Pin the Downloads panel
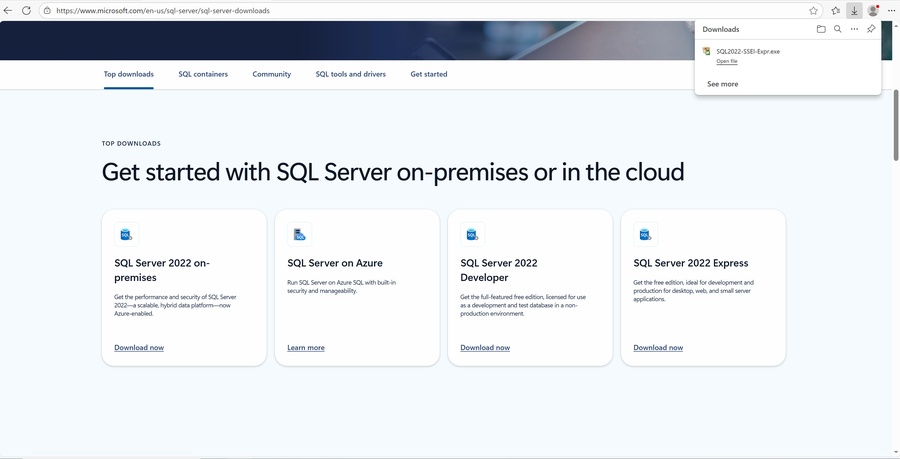Image resolution: width=900 pixels, height=459 pixels. (871, 29)
